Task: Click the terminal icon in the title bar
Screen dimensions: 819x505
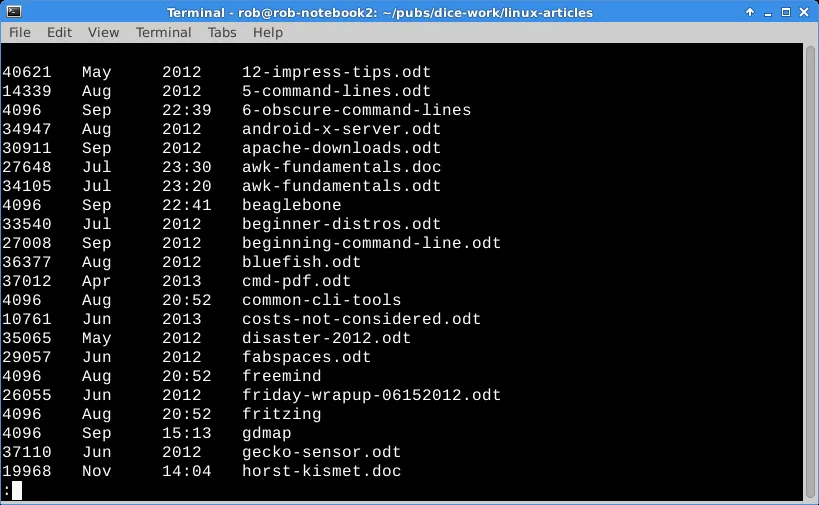Action: click(14, 11)
